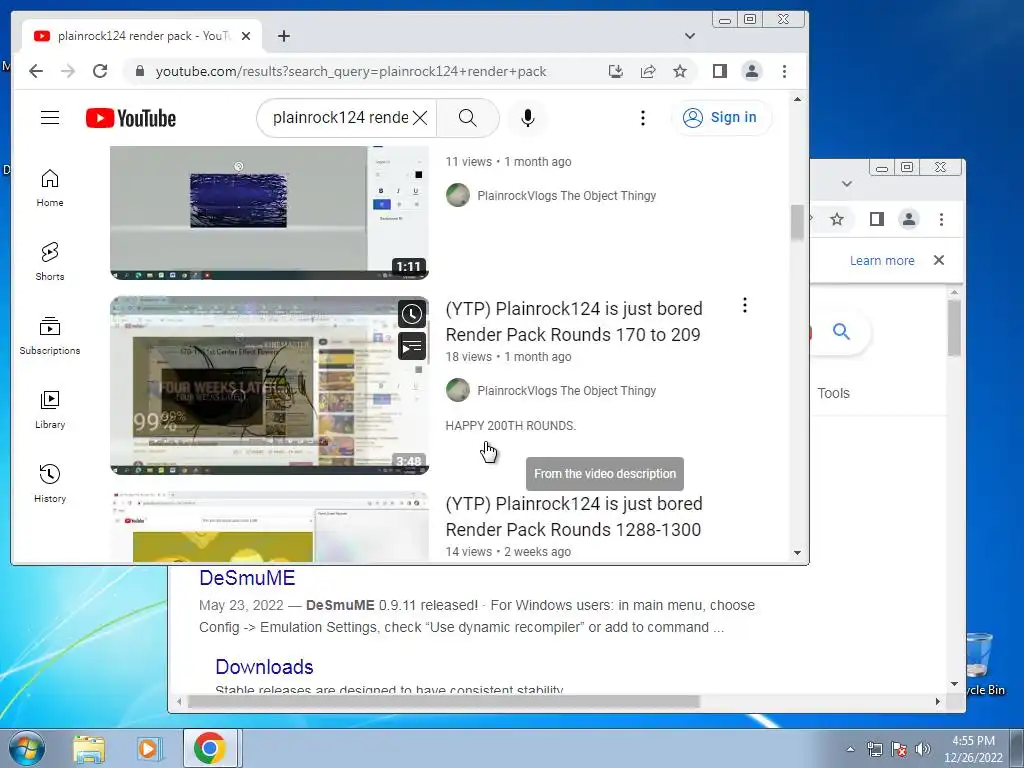This screenshot has width=1024, height=768.
Task: Open a new tab in front Chrome window
Action: (283, 36)
